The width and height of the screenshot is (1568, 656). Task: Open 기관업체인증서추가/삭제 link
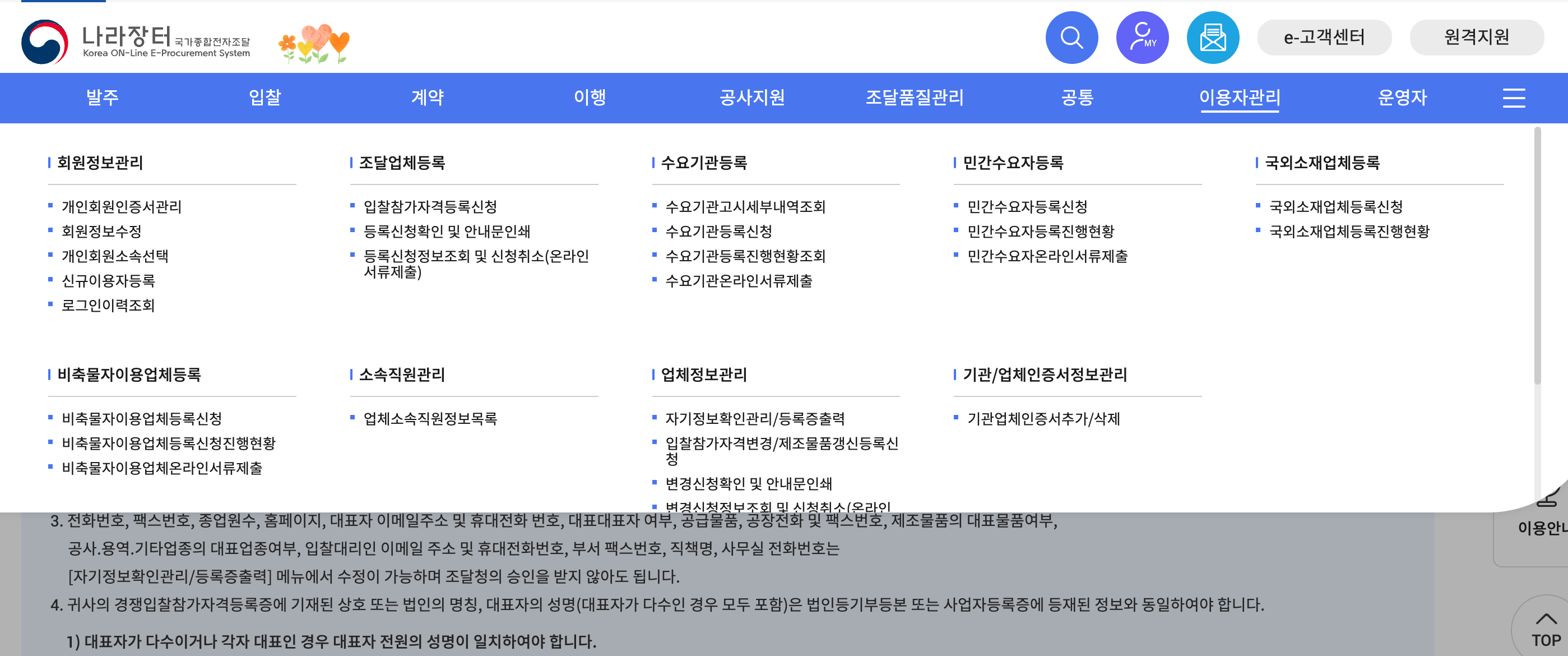click(1043, 419)
